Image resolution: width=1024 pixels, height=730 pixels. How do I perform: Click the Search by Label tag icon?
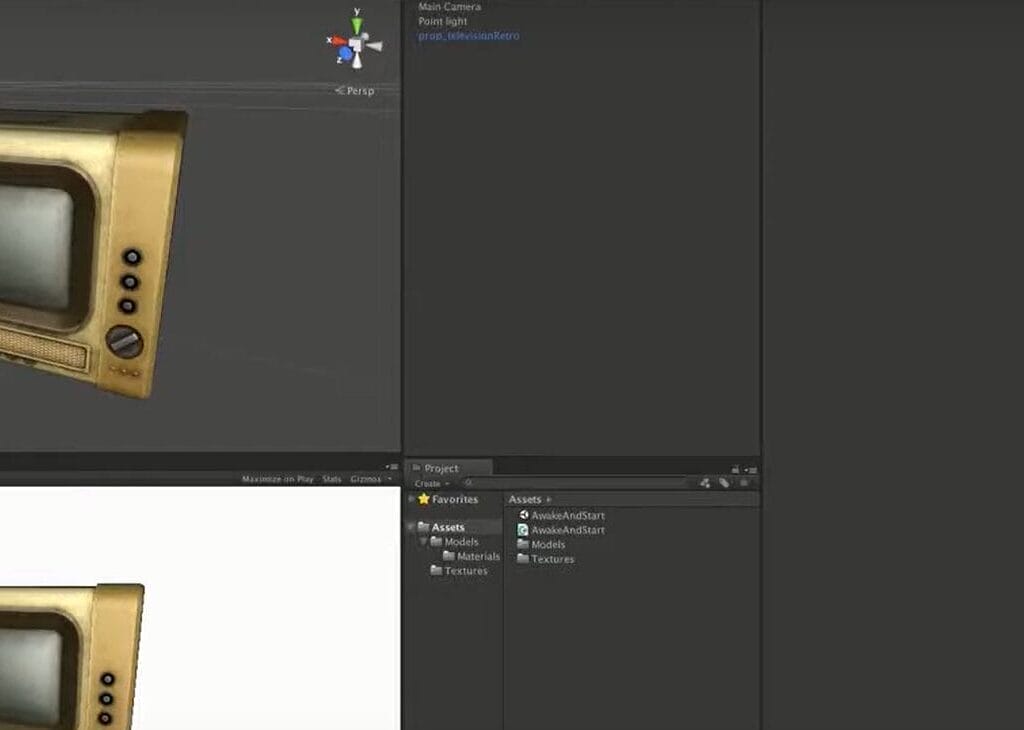click(x=724, y=483)
